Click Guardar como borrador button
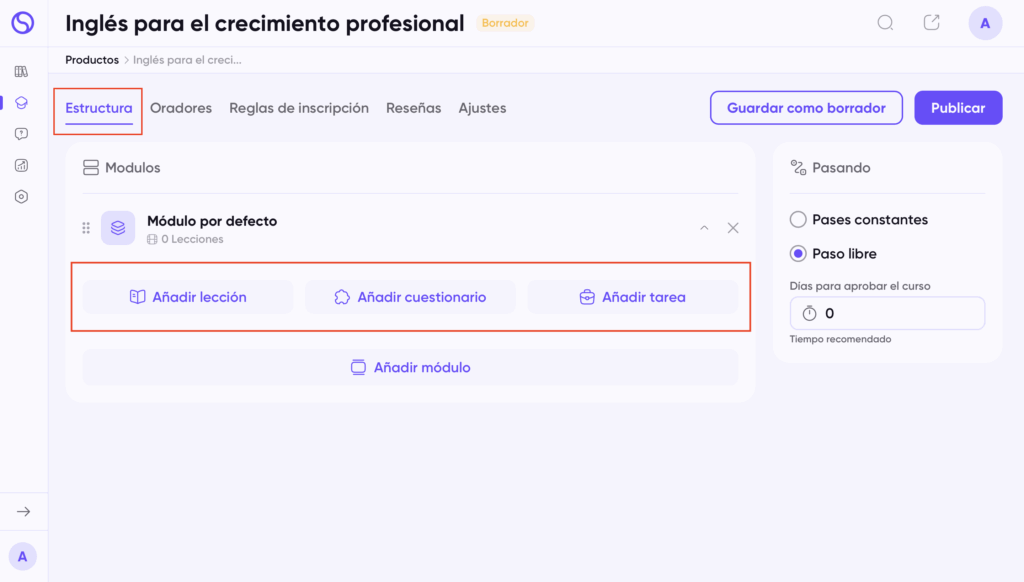Screen dimensions: 1024x582 (806, 108)
